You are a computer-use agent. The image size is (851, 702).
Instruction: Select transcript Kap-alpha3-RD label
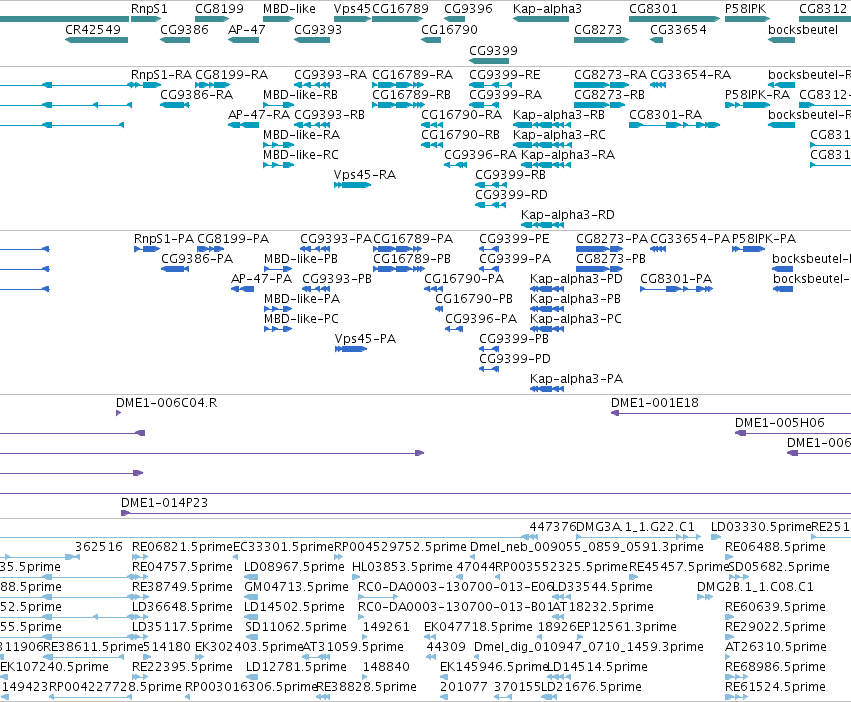[x=568, y=214]
